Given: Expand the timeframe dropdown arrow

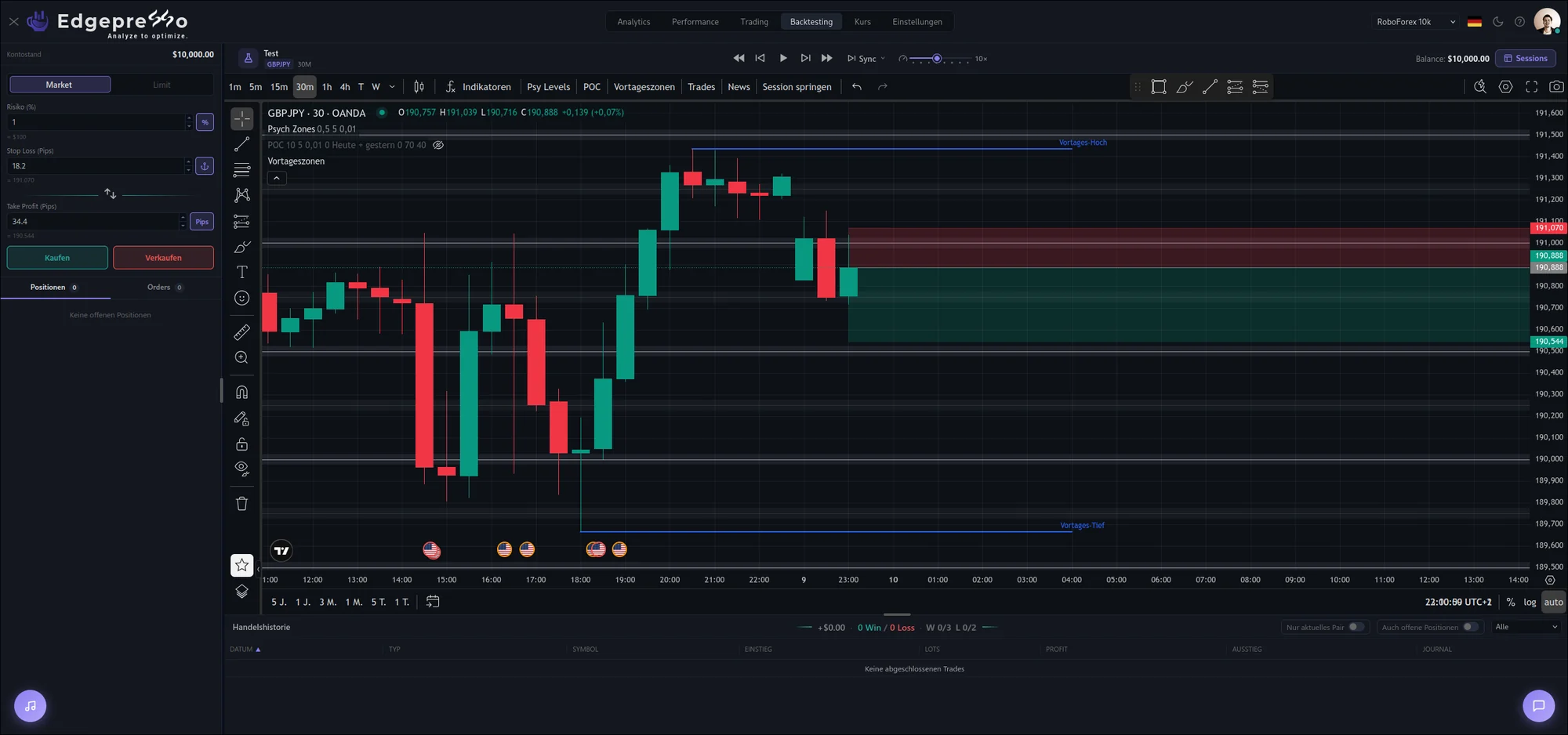Looking at the screenshot, I should [392, 87].
